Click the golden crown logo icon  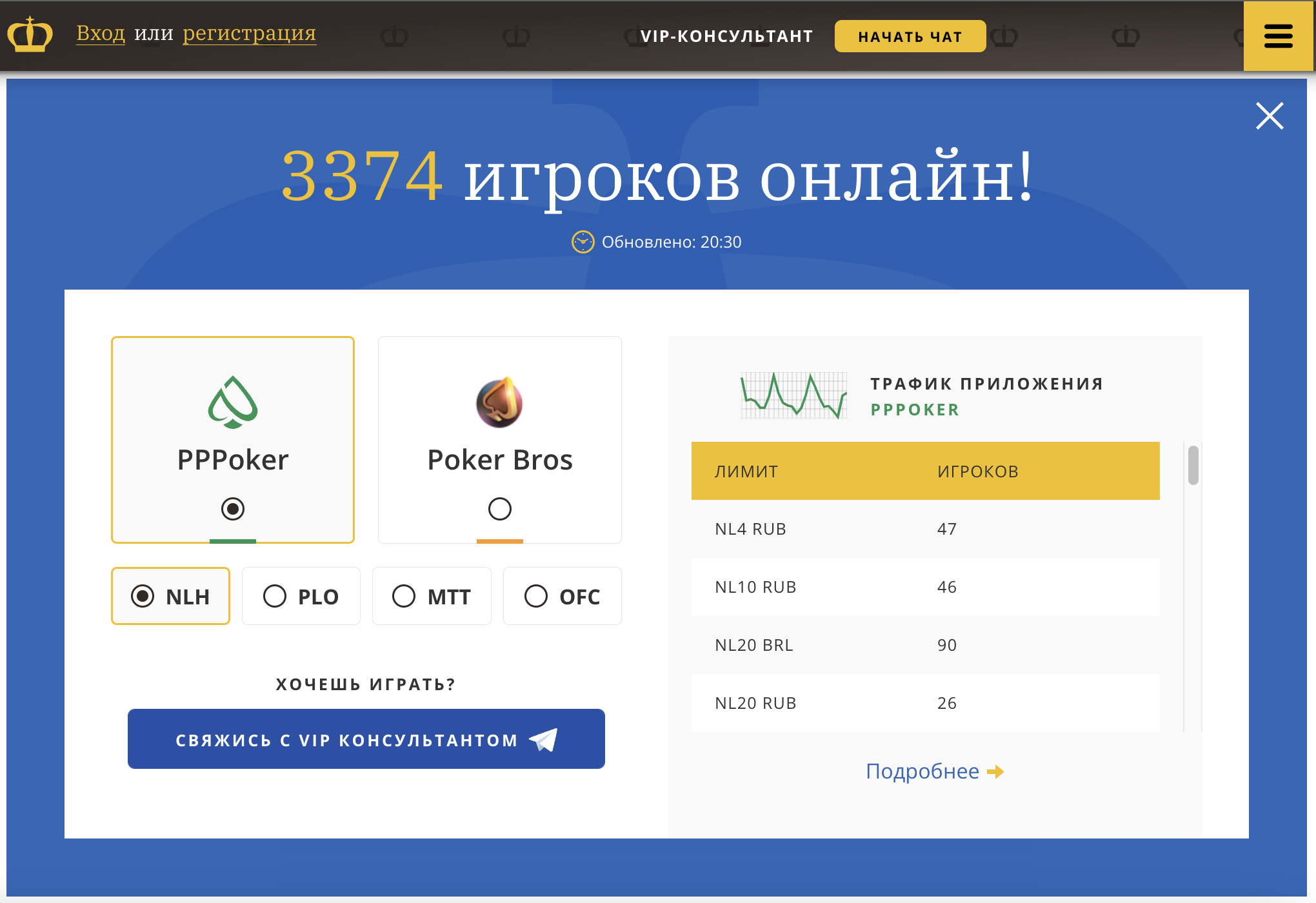(x=30, y=35)
